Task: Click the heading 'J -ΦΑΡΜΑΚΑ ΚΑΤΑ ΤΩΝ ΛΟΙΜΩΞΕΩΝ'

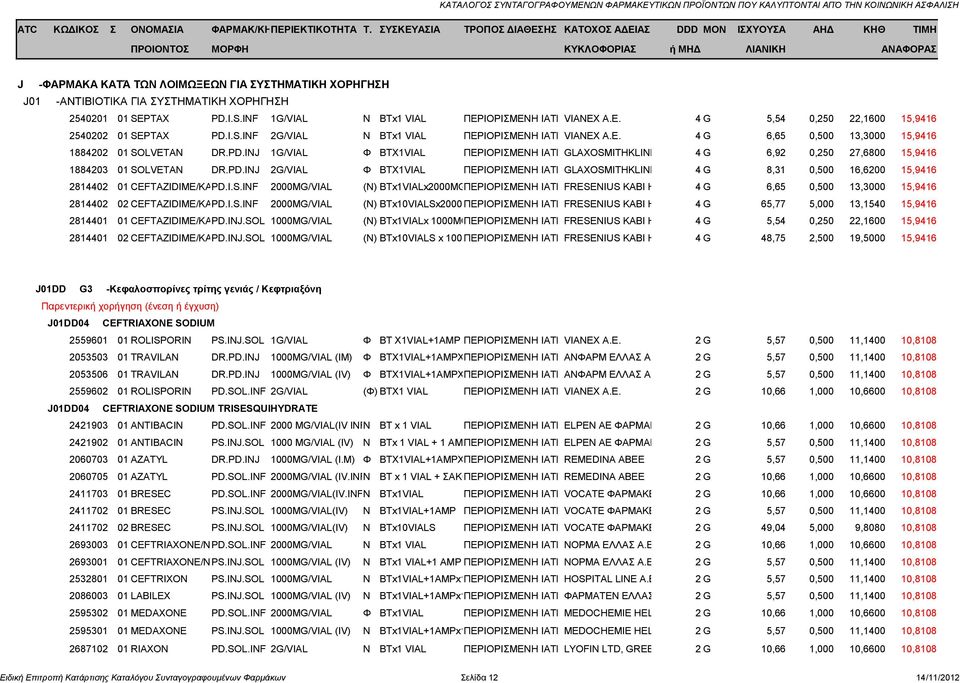Action: (x=203, y=84)
